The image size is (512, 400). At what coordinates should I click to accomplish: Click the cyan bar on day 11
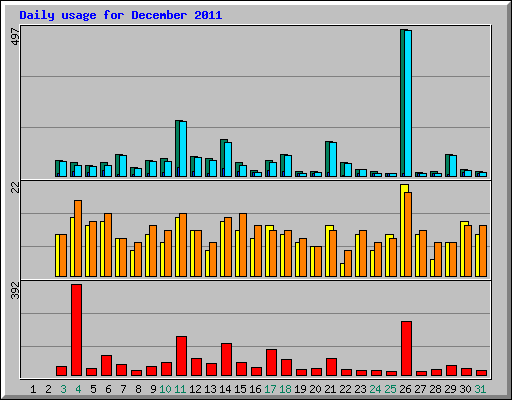pos(183,149)
